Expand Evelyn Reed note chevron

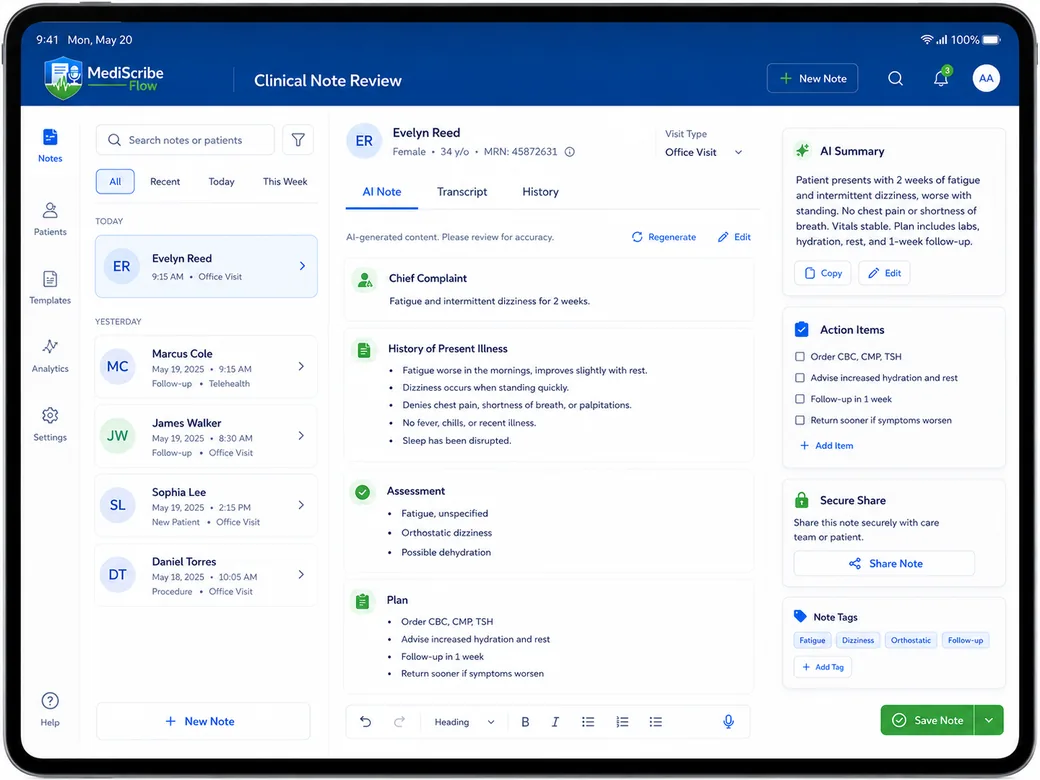(x=302, y=266)
